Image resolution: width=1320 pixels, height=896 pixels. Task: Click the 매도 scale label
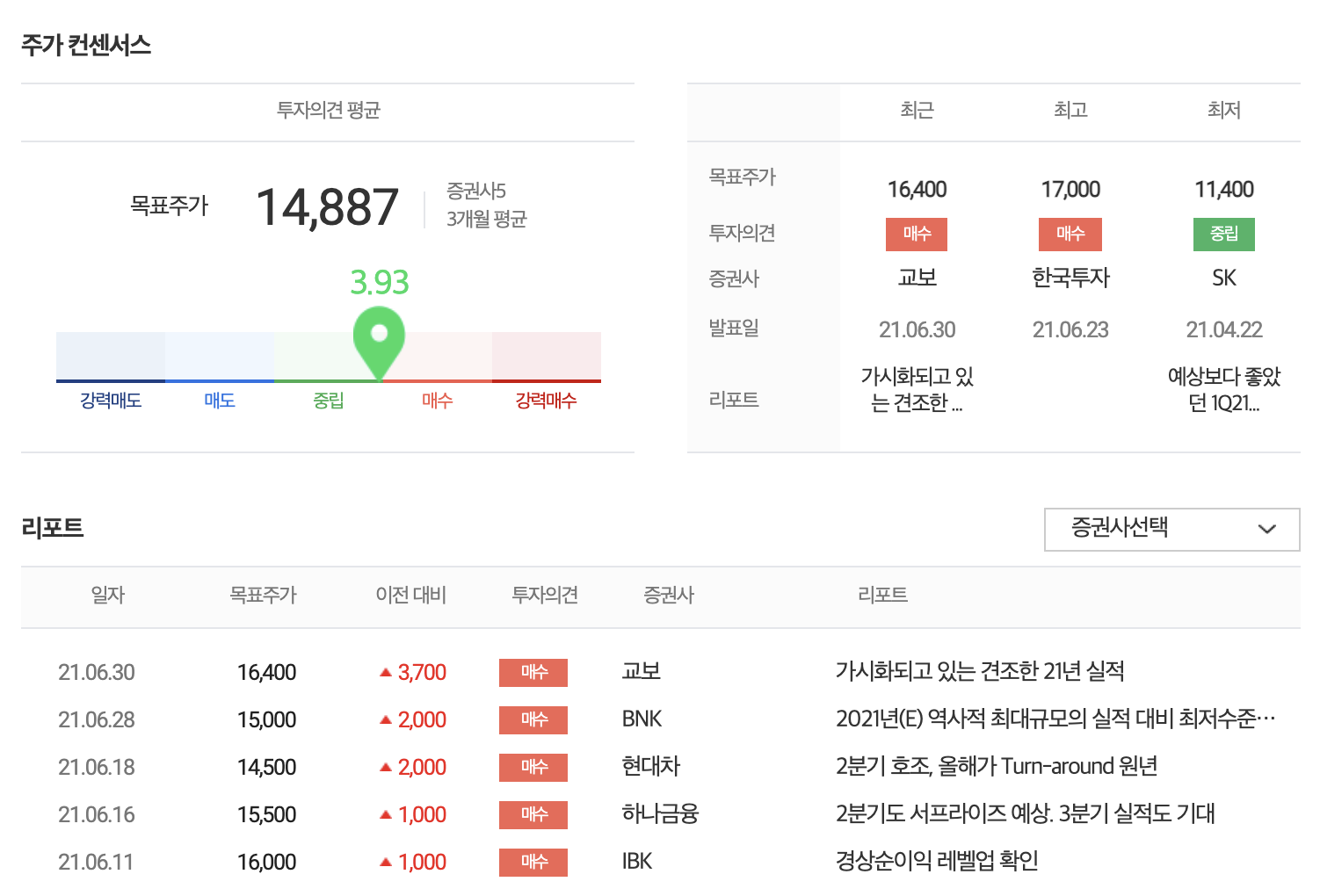[x=220, y=401]
